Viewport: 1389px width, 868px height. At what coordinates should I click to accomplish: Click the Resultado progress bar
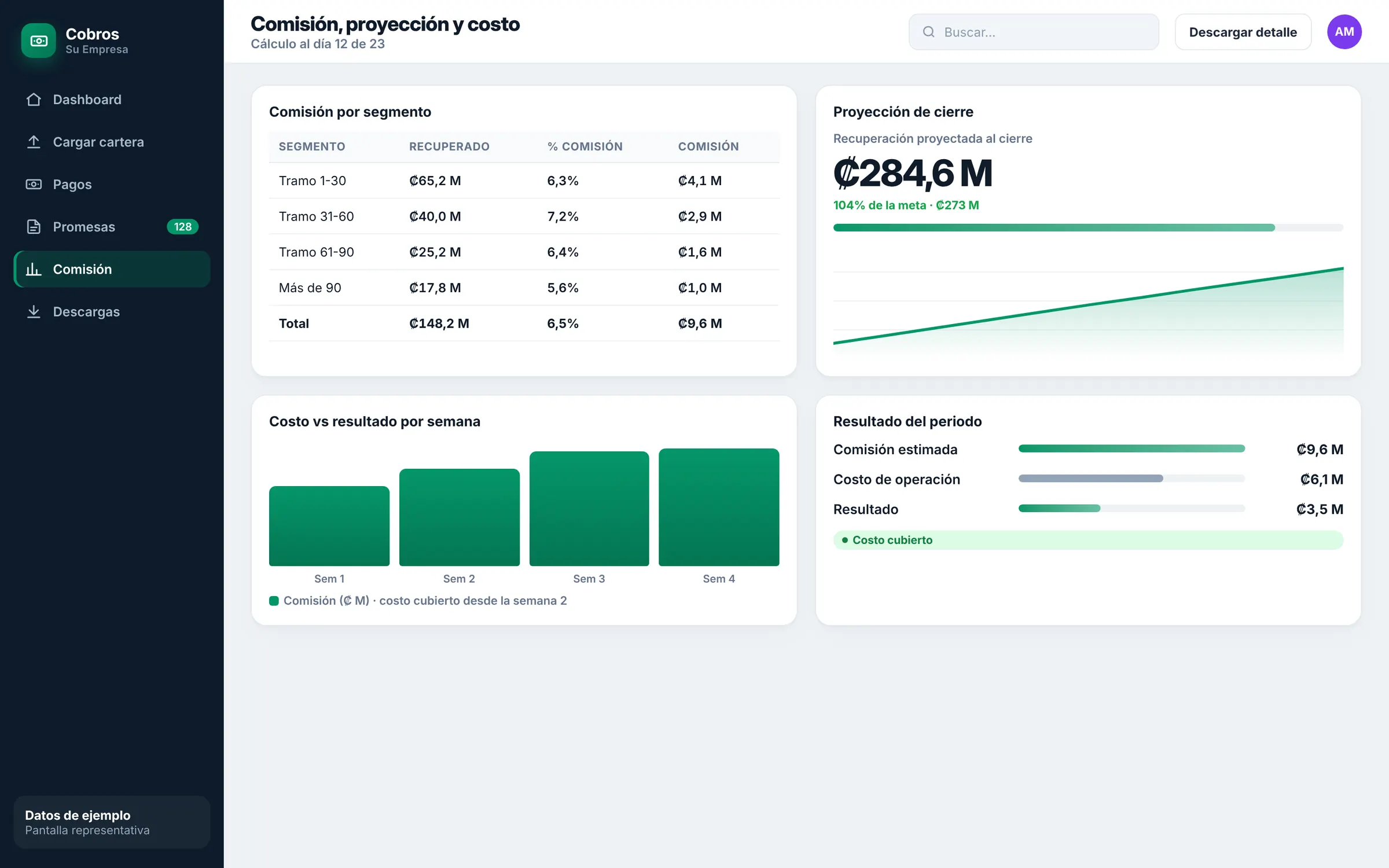tap(1131, 509)
